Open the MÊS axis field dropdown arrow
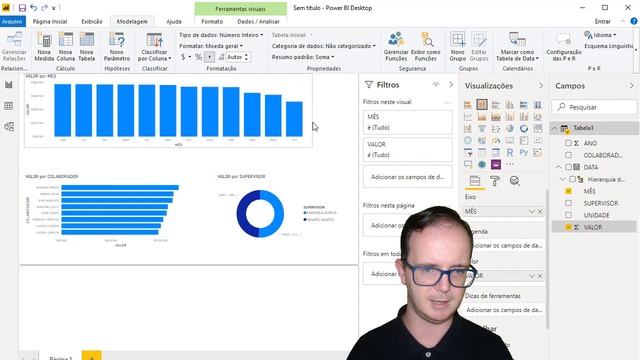The height and width of the screenshot is (360, 640). click(531, 211)
